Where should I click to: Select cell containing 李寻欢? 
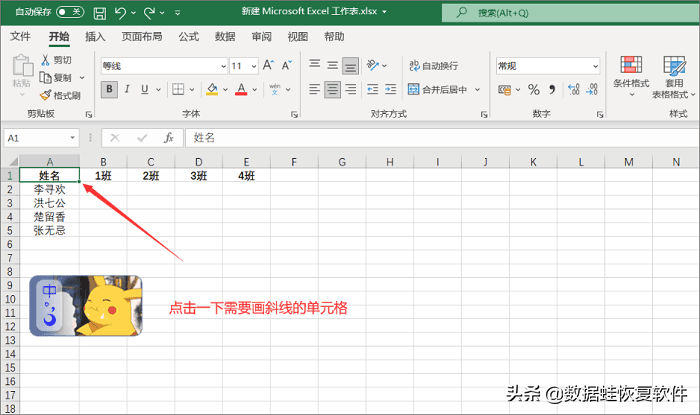coord(50,189)
